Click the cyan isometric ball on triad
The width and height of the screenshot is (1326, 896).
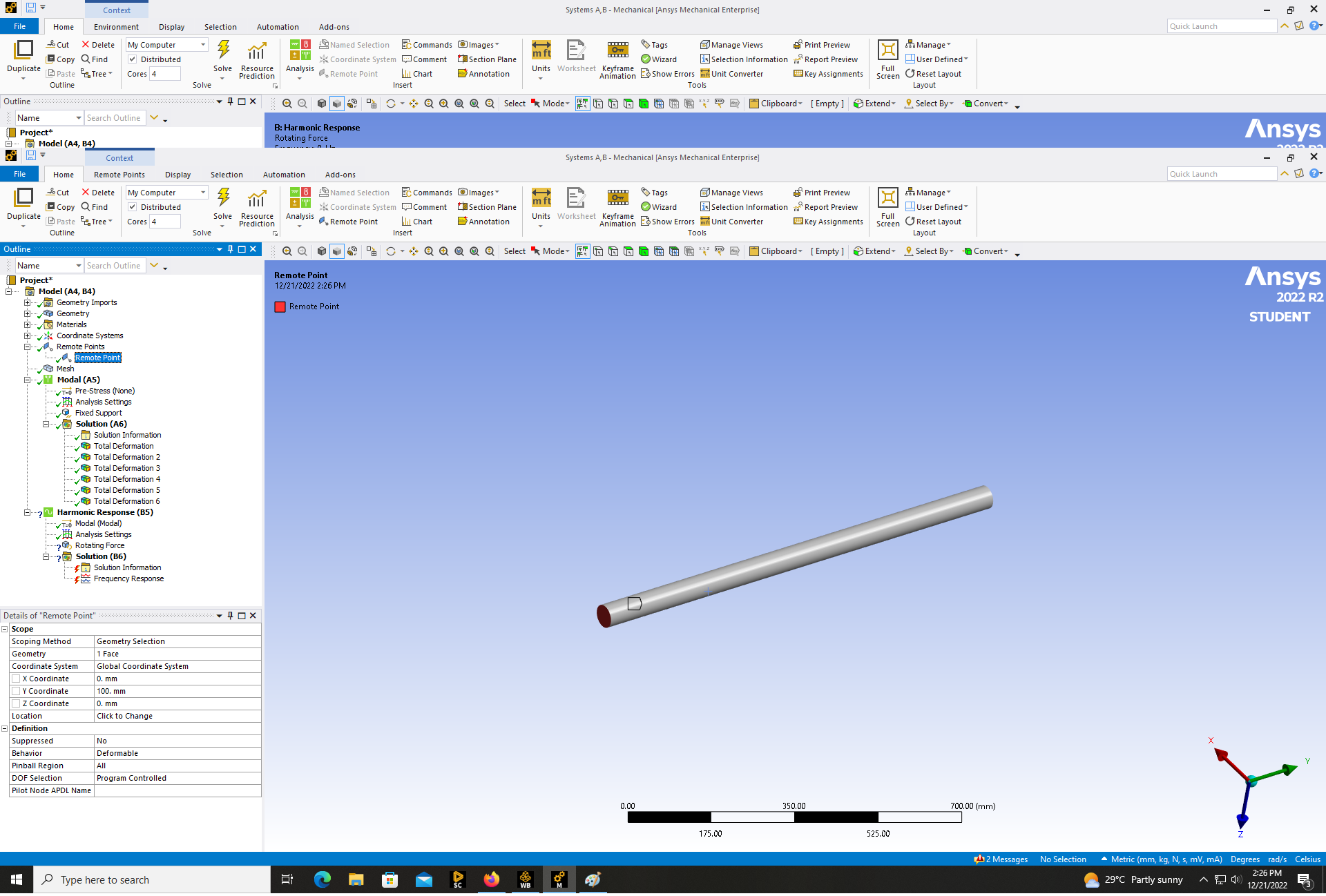point(1251,781)
